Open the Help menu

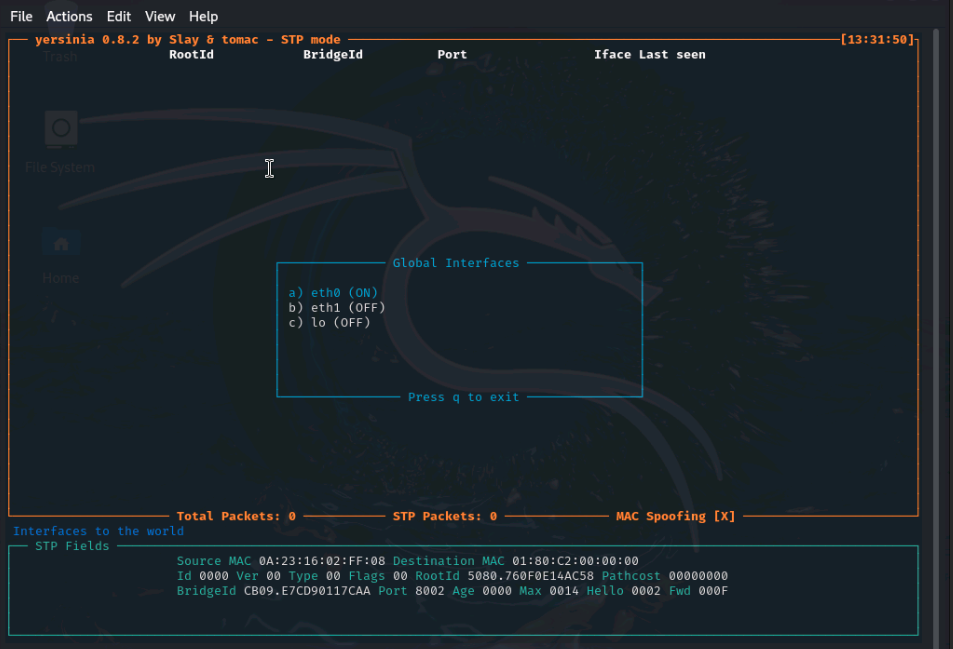tap(203, 16)
